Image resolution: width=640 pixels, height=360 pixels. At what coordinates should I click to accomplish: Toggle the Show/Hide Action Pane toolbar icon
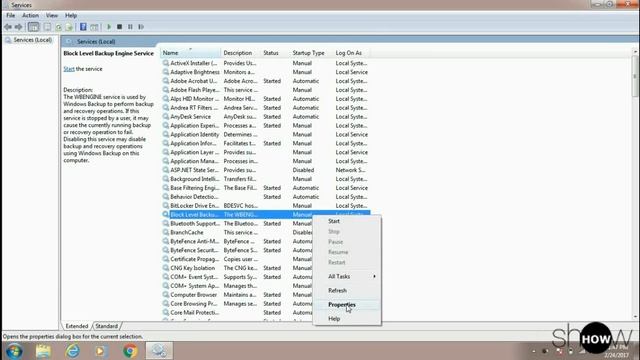(94, 27)
